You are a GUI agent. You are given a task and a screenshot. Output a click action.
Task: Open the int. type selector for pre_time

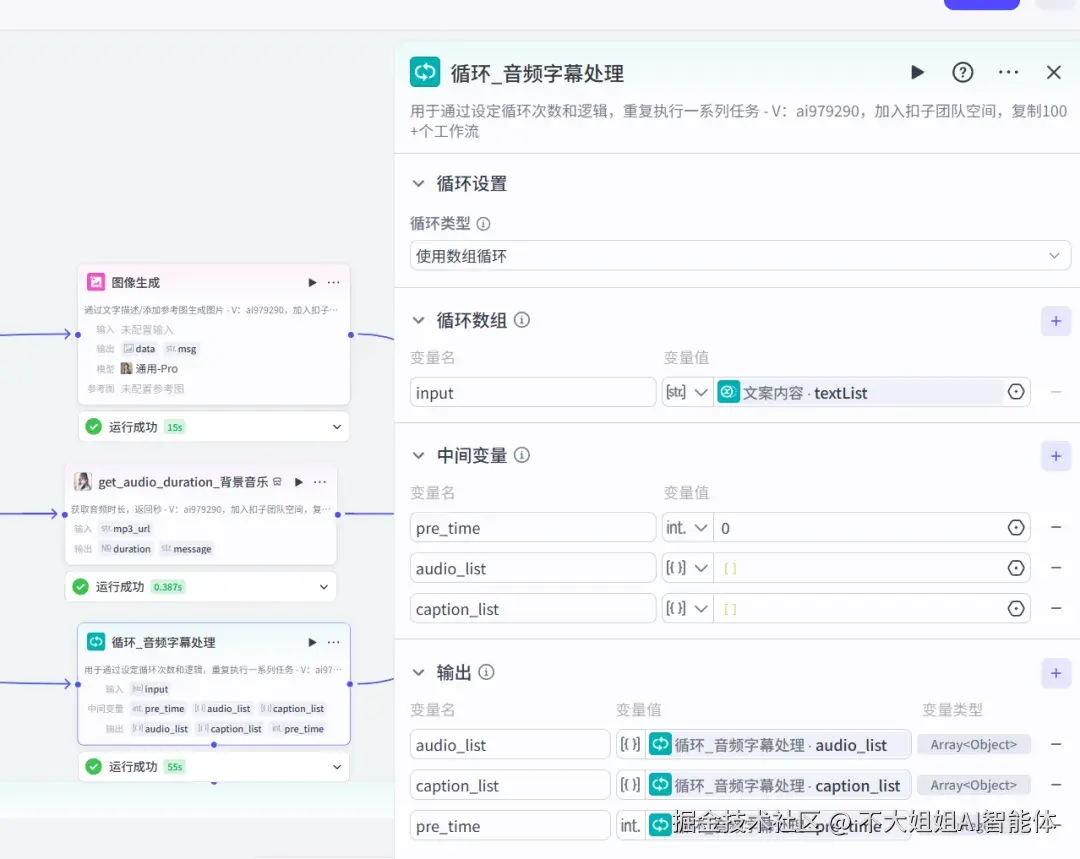click(x=687, y=527)
